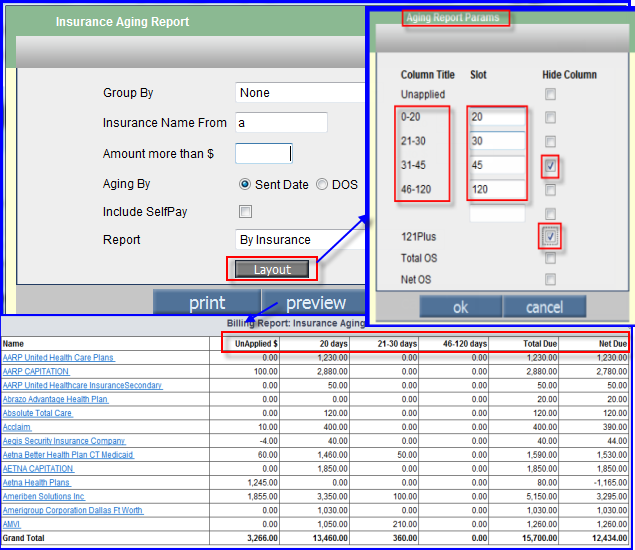Click the Net Due column header
The height and width of the screenshot is (550, 635).
pyautogui.click(x=613, y=344)
